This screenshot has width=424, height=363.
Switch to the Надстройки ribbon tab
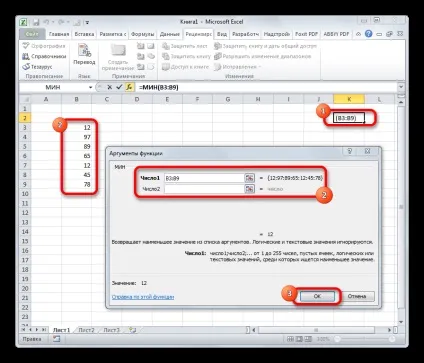pyautogui.click(x=277, y=34)
